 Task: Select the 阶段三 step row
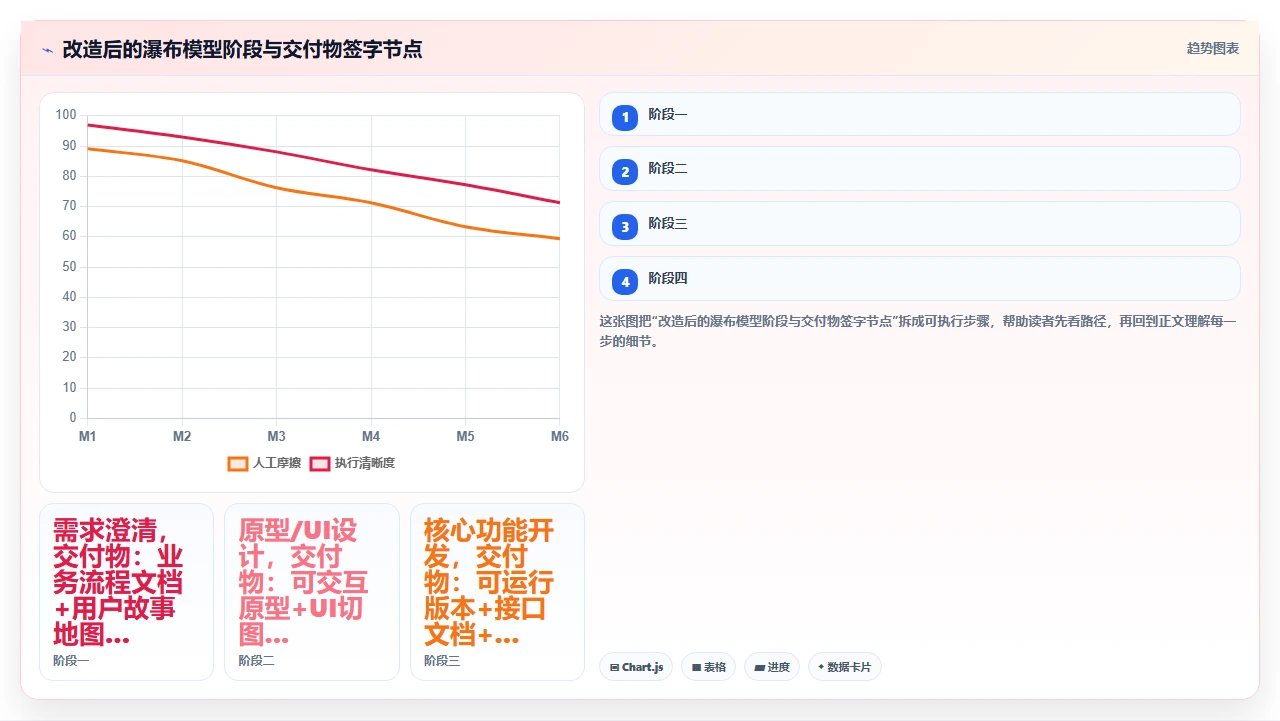(919, 224)
